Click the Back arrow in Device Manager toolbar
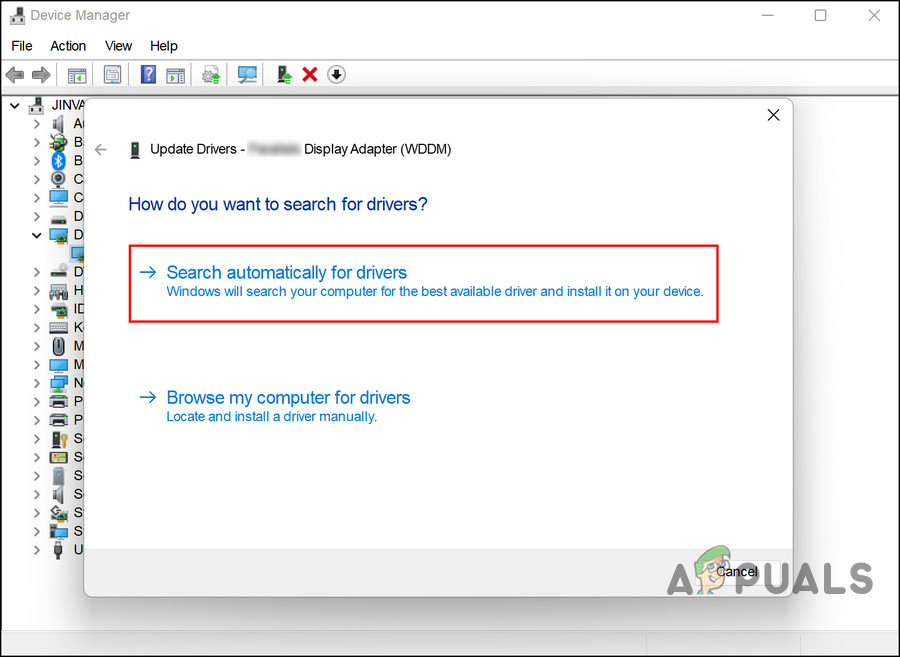 click(14, 75)
